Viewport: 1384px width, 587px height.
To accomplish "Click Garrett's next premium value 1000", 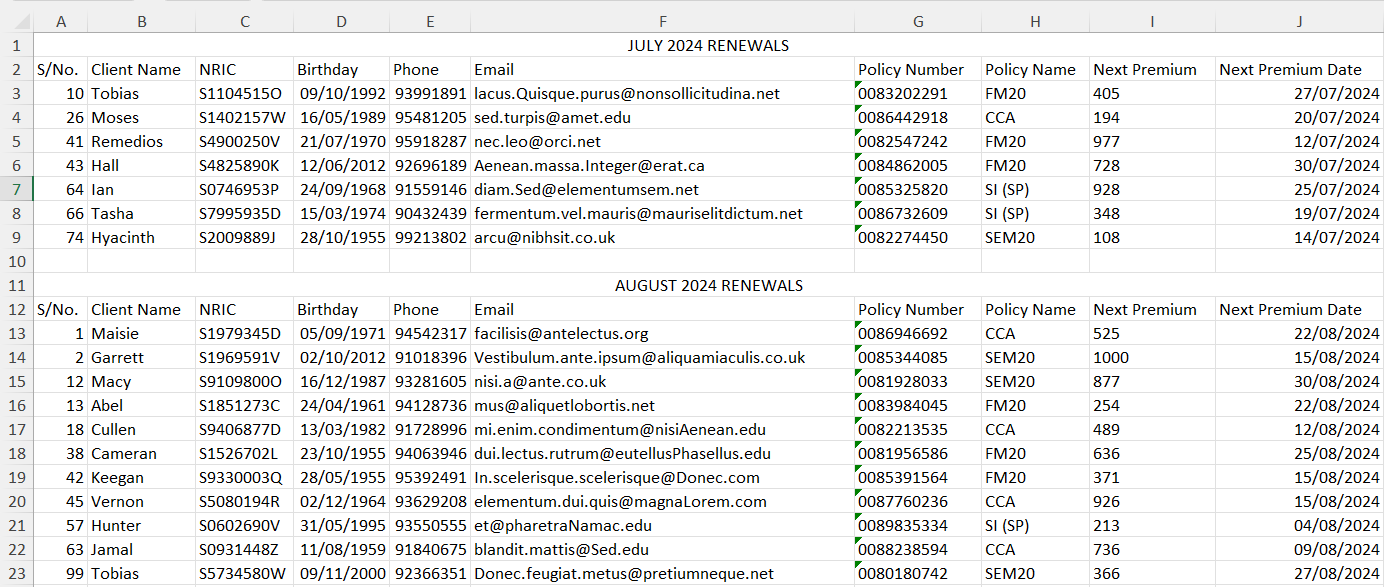I will click(1111, 357).
